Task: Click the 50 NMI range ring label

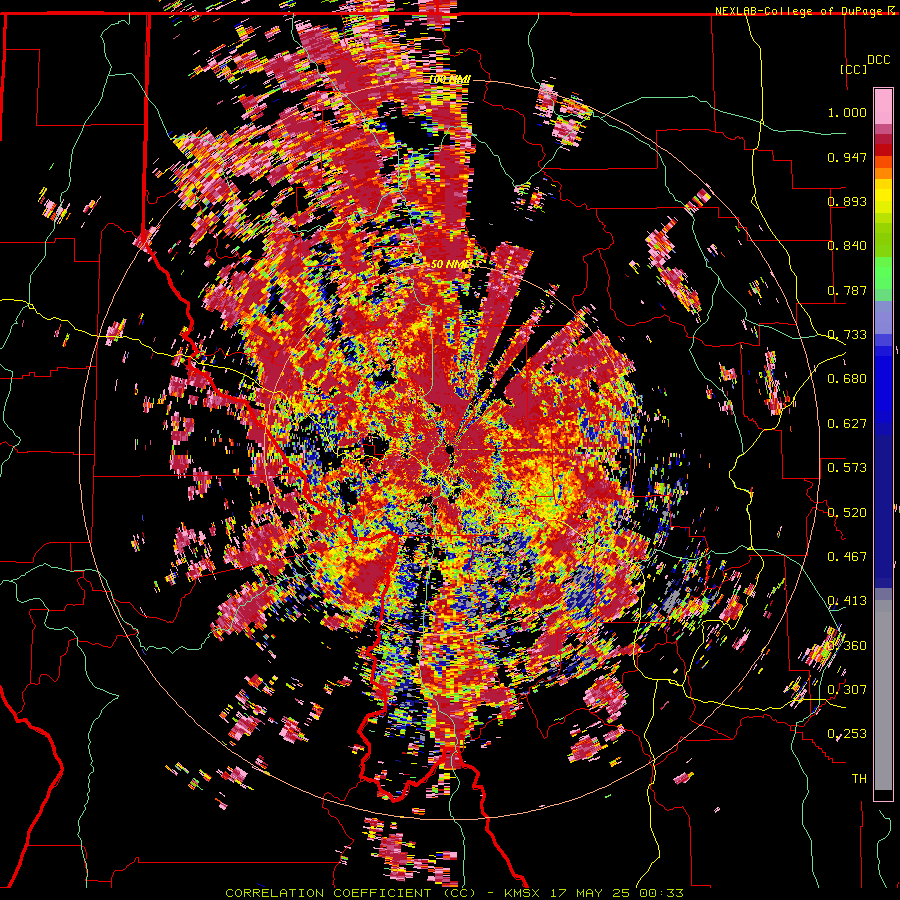Action: click(x=449, y=265)
